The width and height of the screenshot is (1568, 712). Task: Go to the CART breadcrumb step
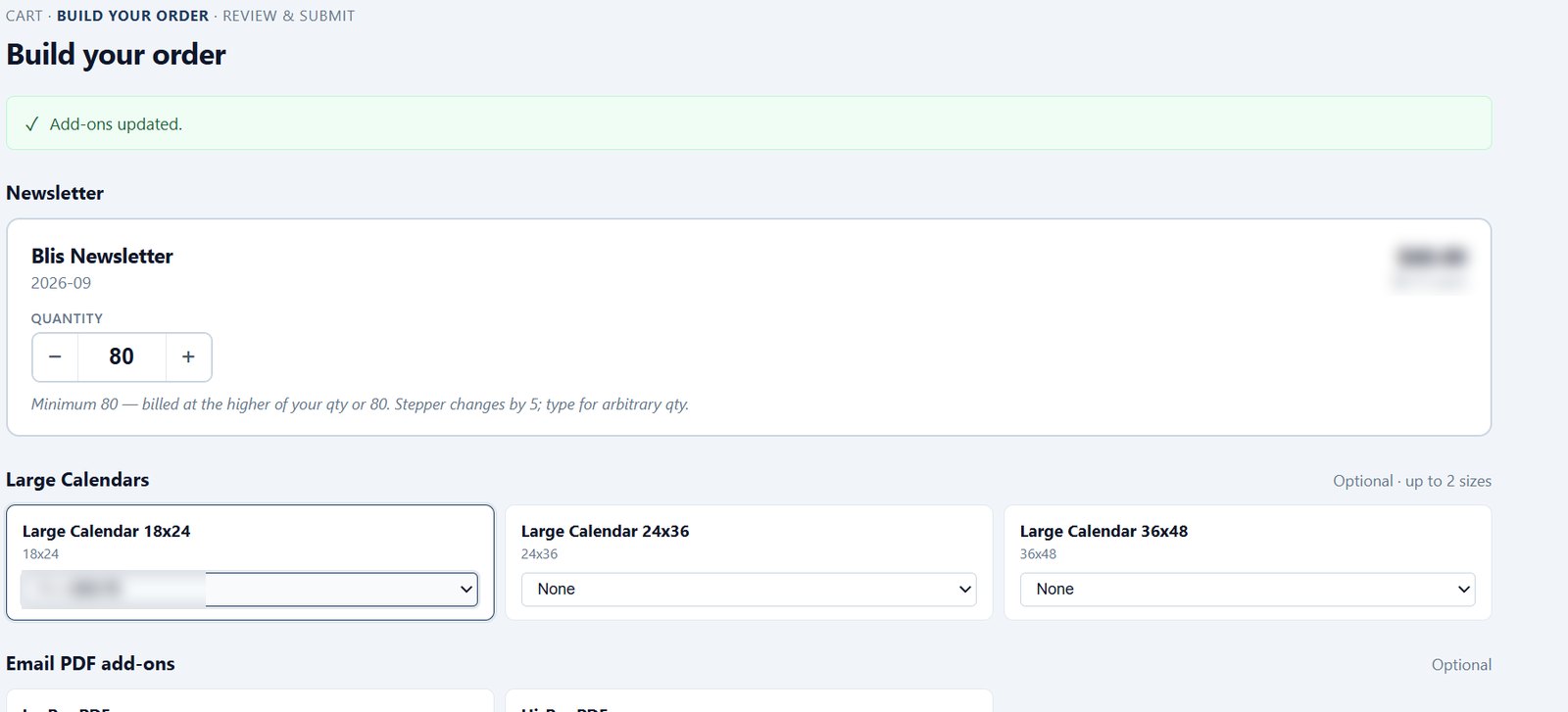click(x=24, y=16)
